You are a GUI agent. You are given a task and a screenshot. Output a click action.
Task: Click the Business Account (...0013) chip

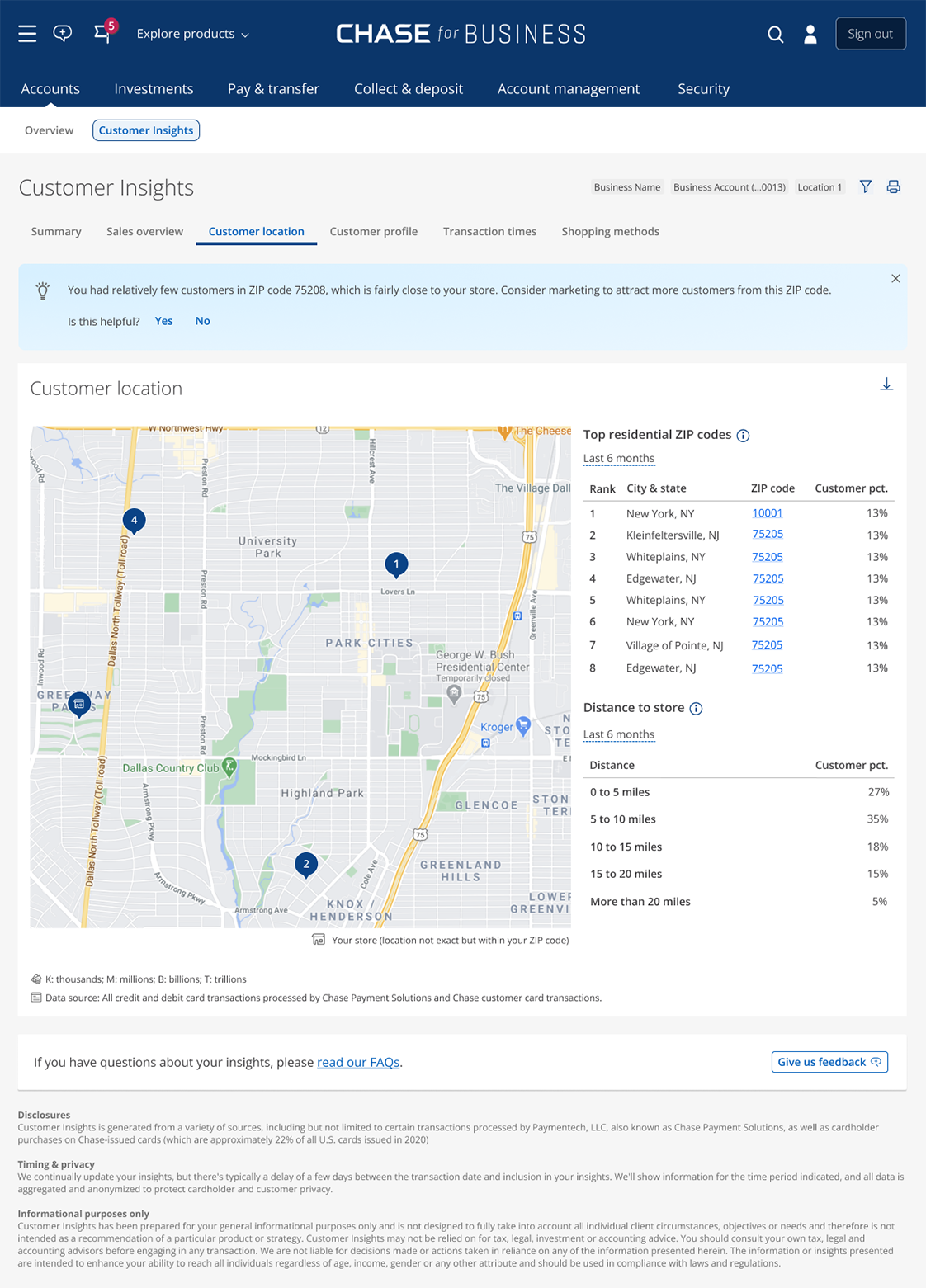730,187
